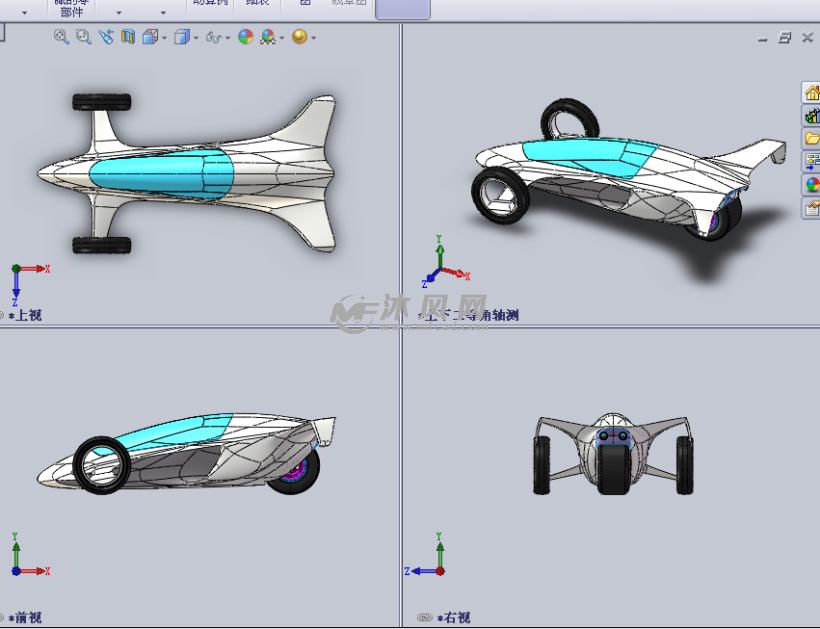Viewport: 820px width, 629px height.
Task: Open the Design Library task pane tab
Action: 811,115
